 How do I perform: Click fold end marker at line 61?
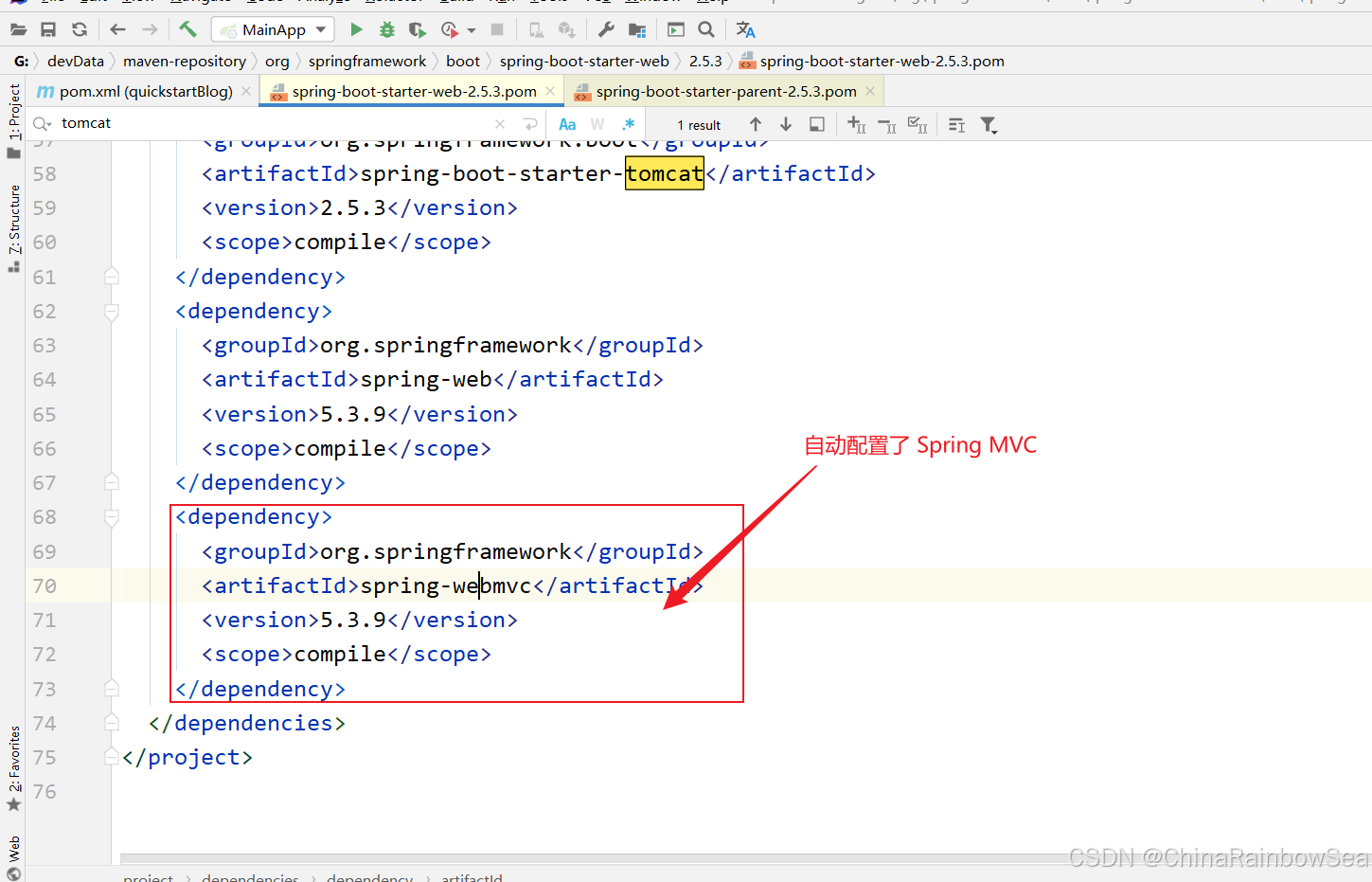click(x=112, y=277)
